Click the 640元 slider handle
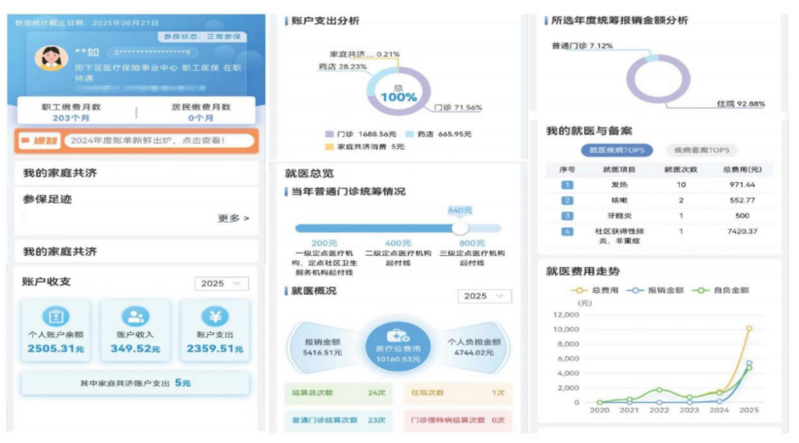Screen dimensions: 799x443 (460, 228)
